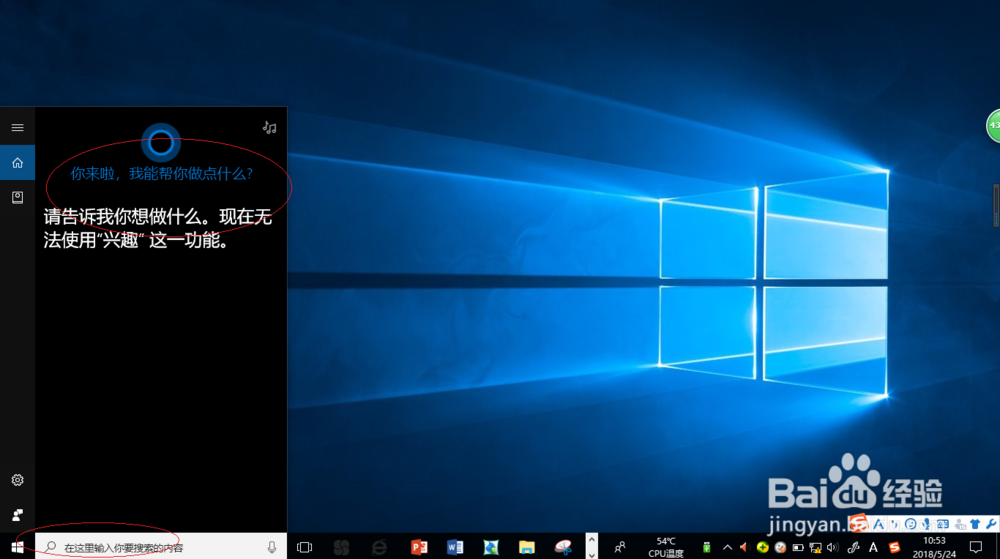The image size is (1000, 559).
Task: Open the emoji panel on Sogou IME bar
Action: 911,524
